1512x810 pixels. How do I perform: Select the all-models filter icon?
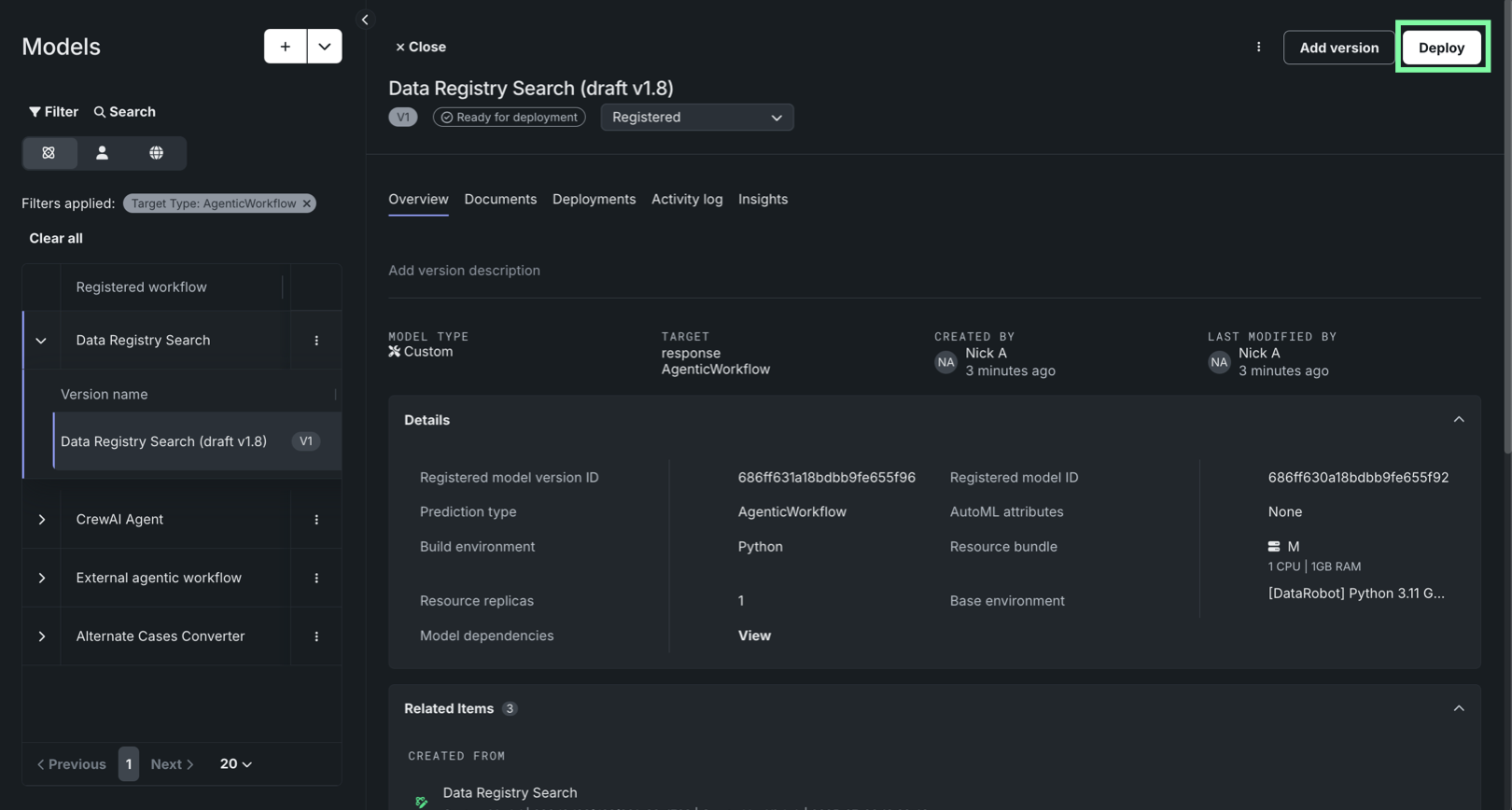coord(49,153)
